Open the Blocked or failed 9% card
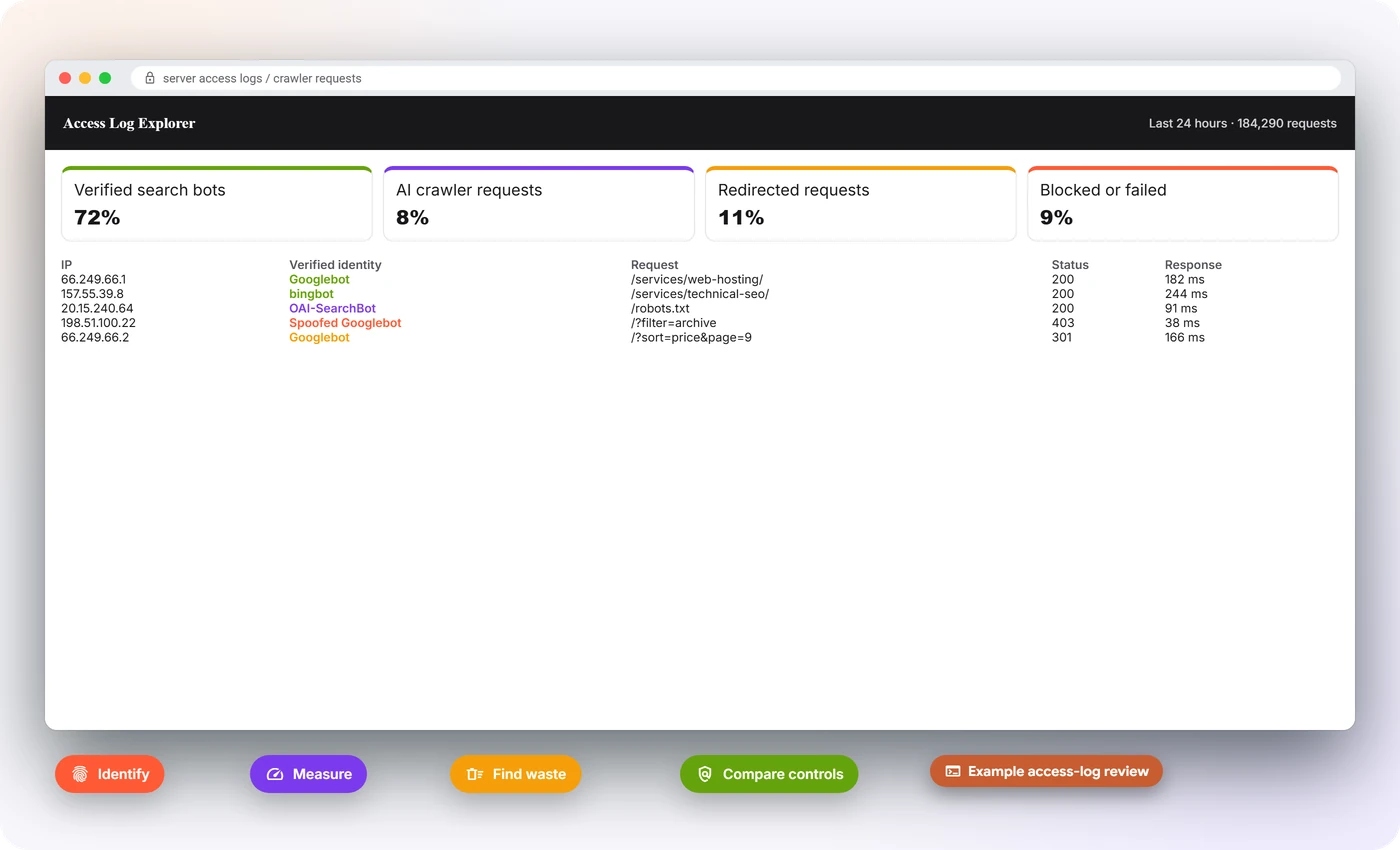1400x850 pixels. (x=1183, y=204)
